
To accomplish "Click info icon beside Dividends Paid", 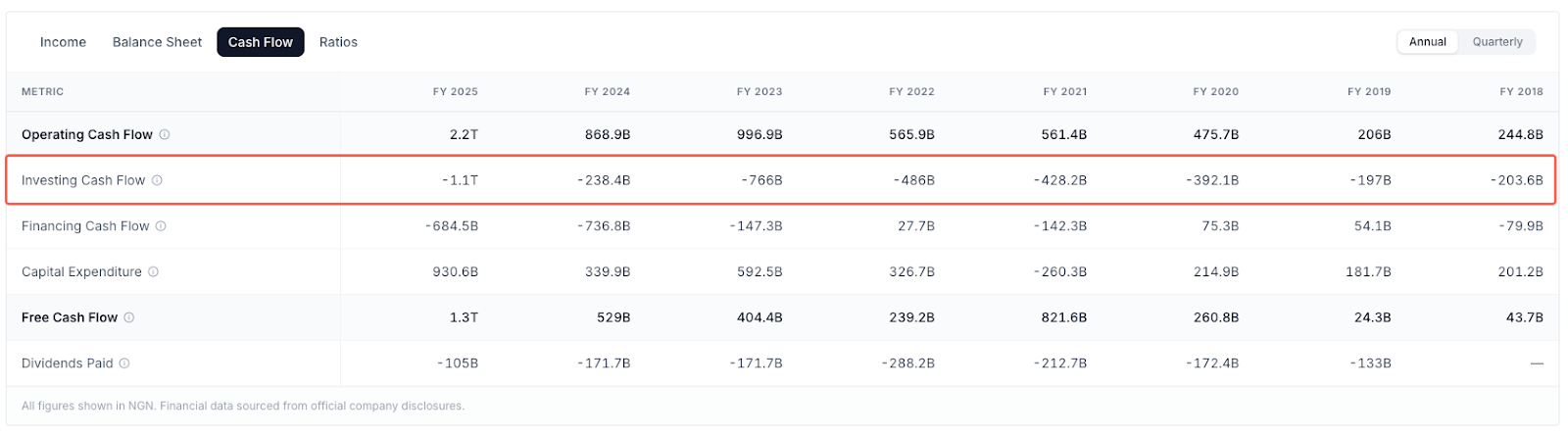I will coord(124,363).
